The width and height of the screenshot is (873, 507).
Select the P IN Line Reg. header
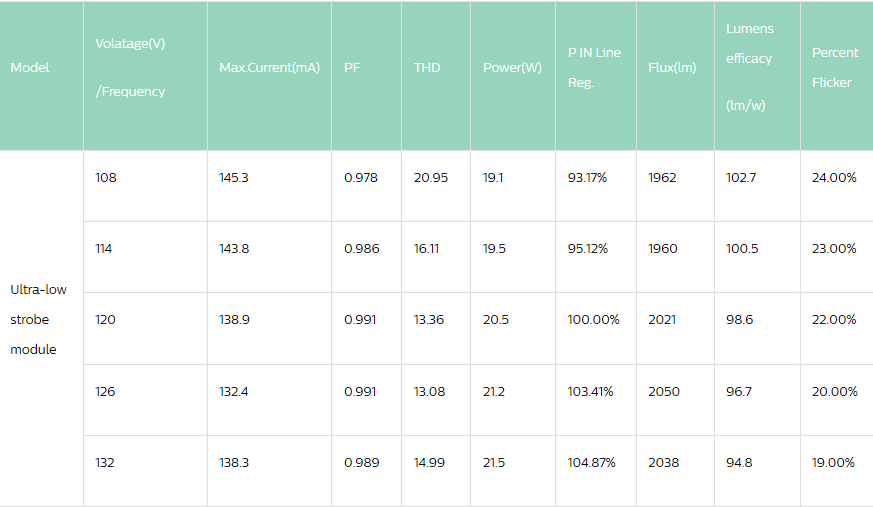tap(594, 68)
